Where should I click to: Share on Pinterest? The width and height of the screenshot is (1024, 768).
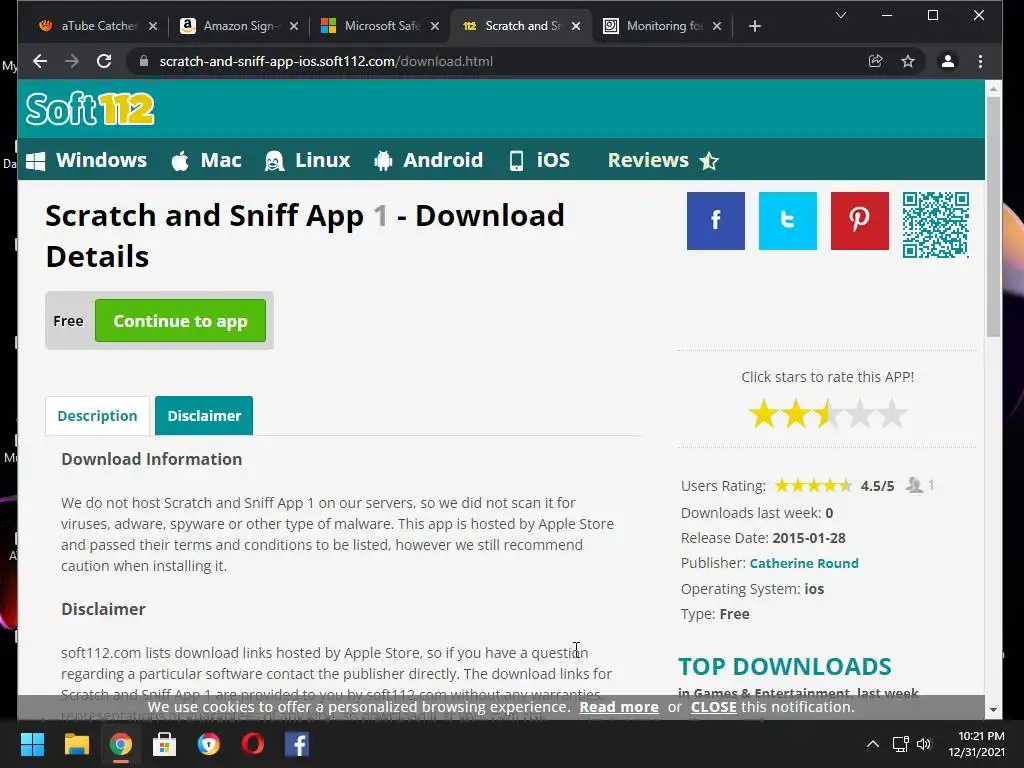859,221
